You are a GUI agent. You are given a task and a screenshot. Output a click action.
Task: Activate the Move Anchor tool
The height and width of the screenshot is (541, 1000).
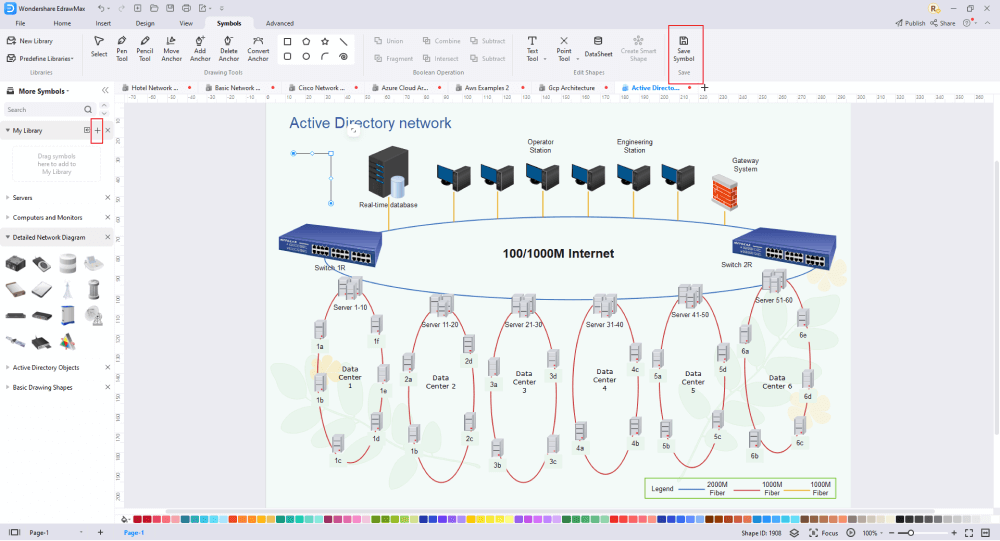click(x=171, y=48)
